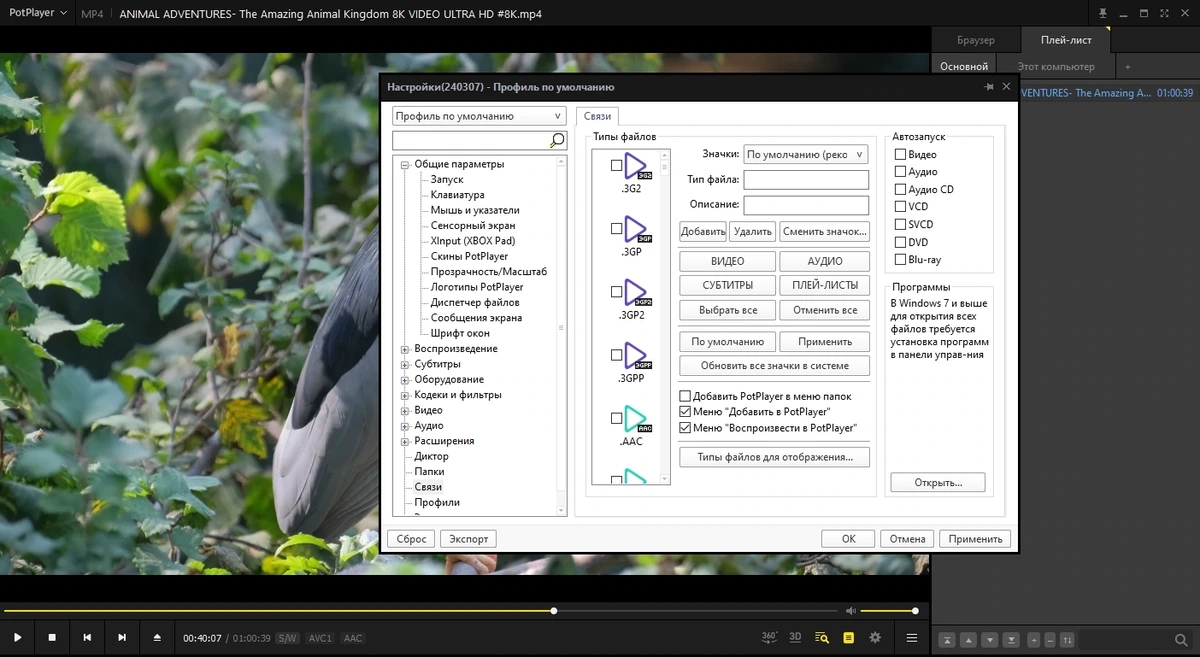Open the Значки combo box
Viewport: 1200px width, 657px height.
[805, 154]
